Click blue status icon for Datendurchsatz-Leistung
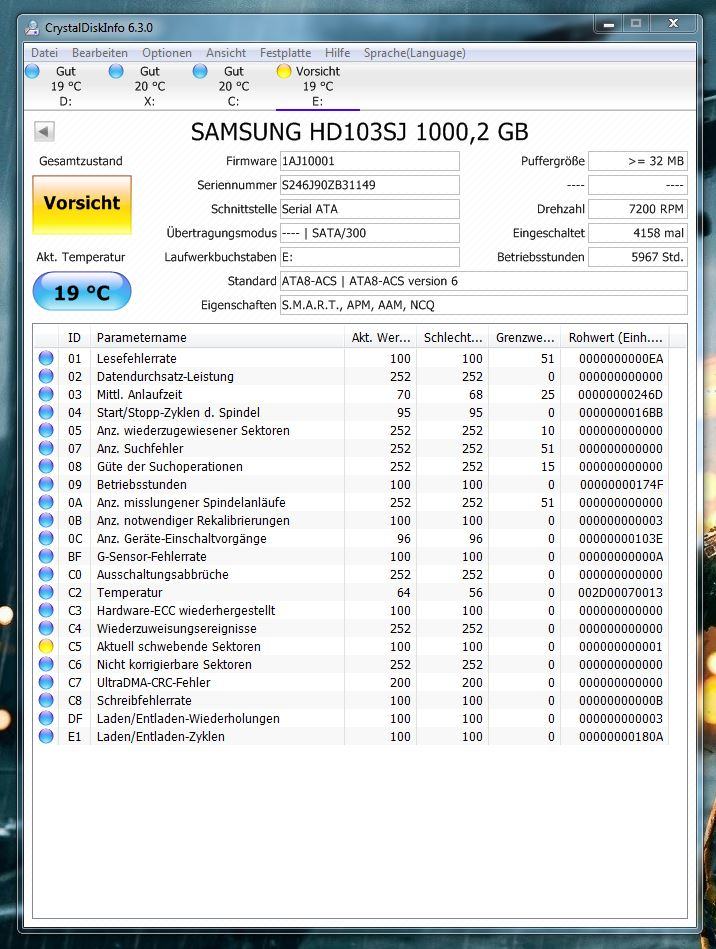This screenshot has height=949, width=716. 46,376
